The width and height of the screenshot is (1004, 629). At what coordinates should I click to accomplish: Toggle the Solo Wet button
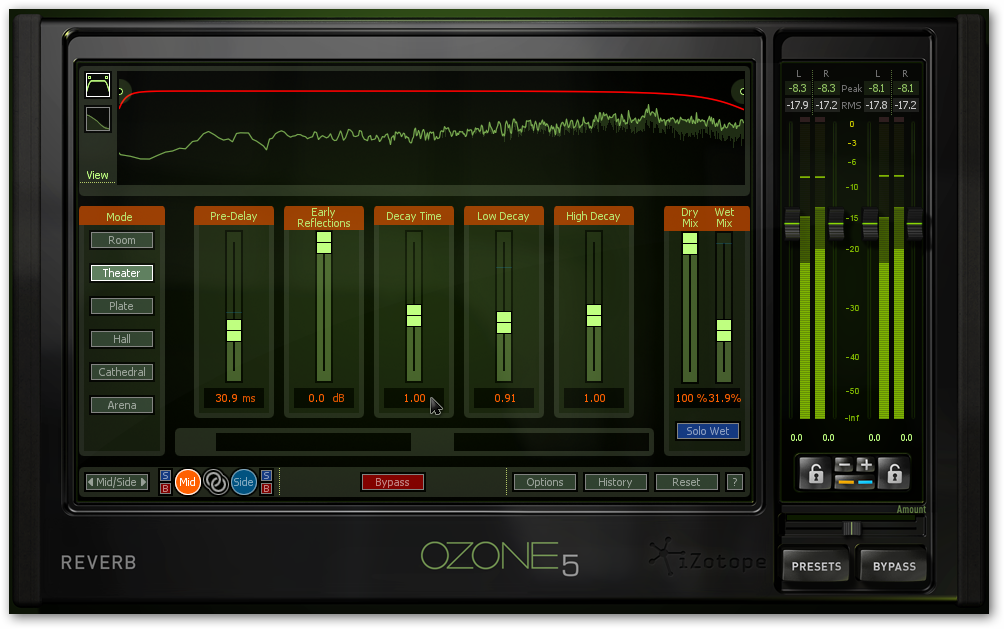tap(708, 431)
